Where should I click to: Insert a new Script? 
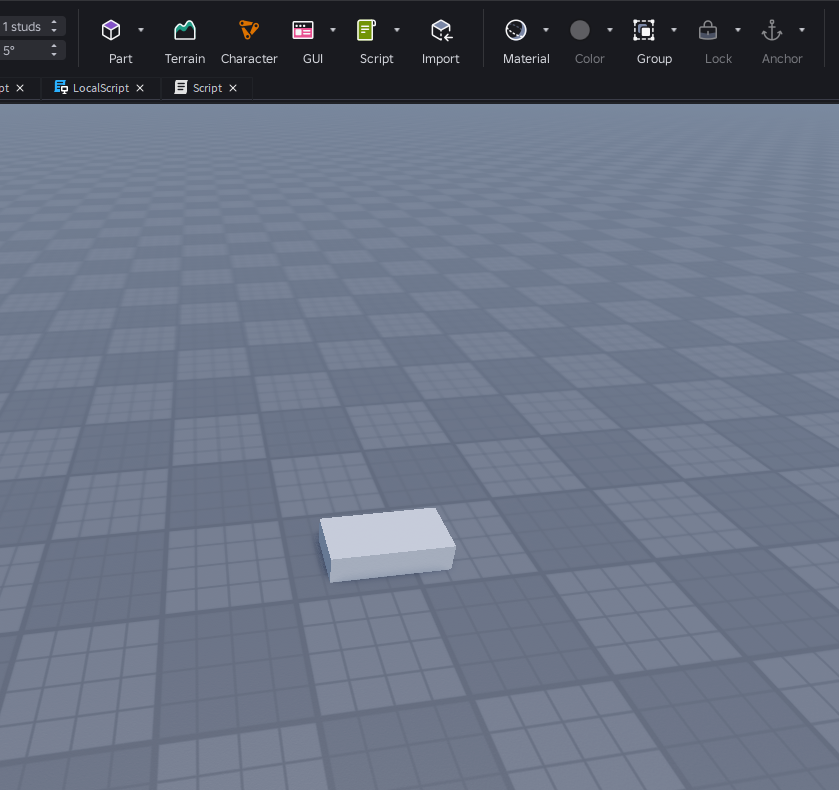coord(367,31)
